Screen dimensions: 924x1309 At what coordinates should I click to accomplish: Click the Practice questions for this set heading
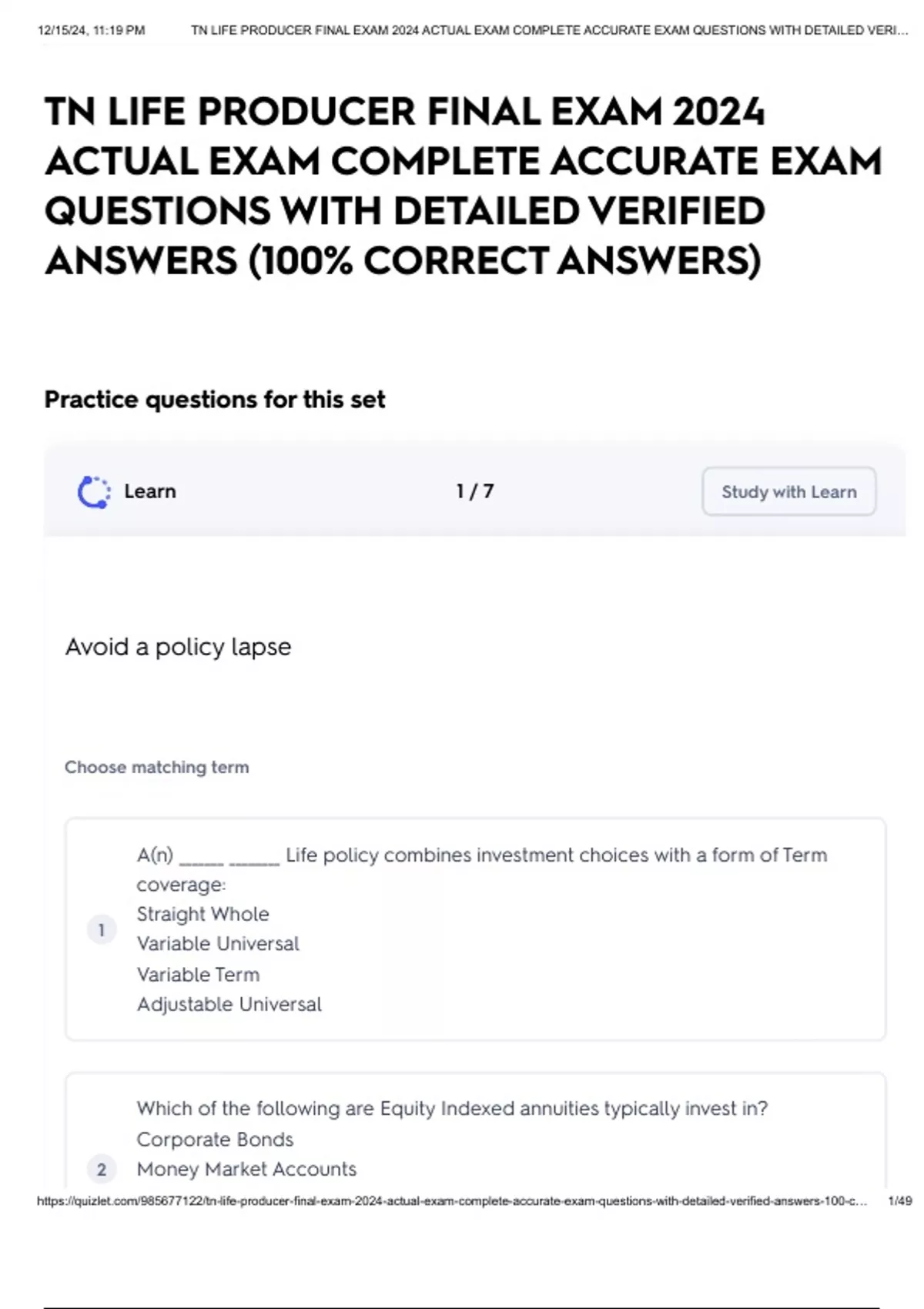coord(215,400)
